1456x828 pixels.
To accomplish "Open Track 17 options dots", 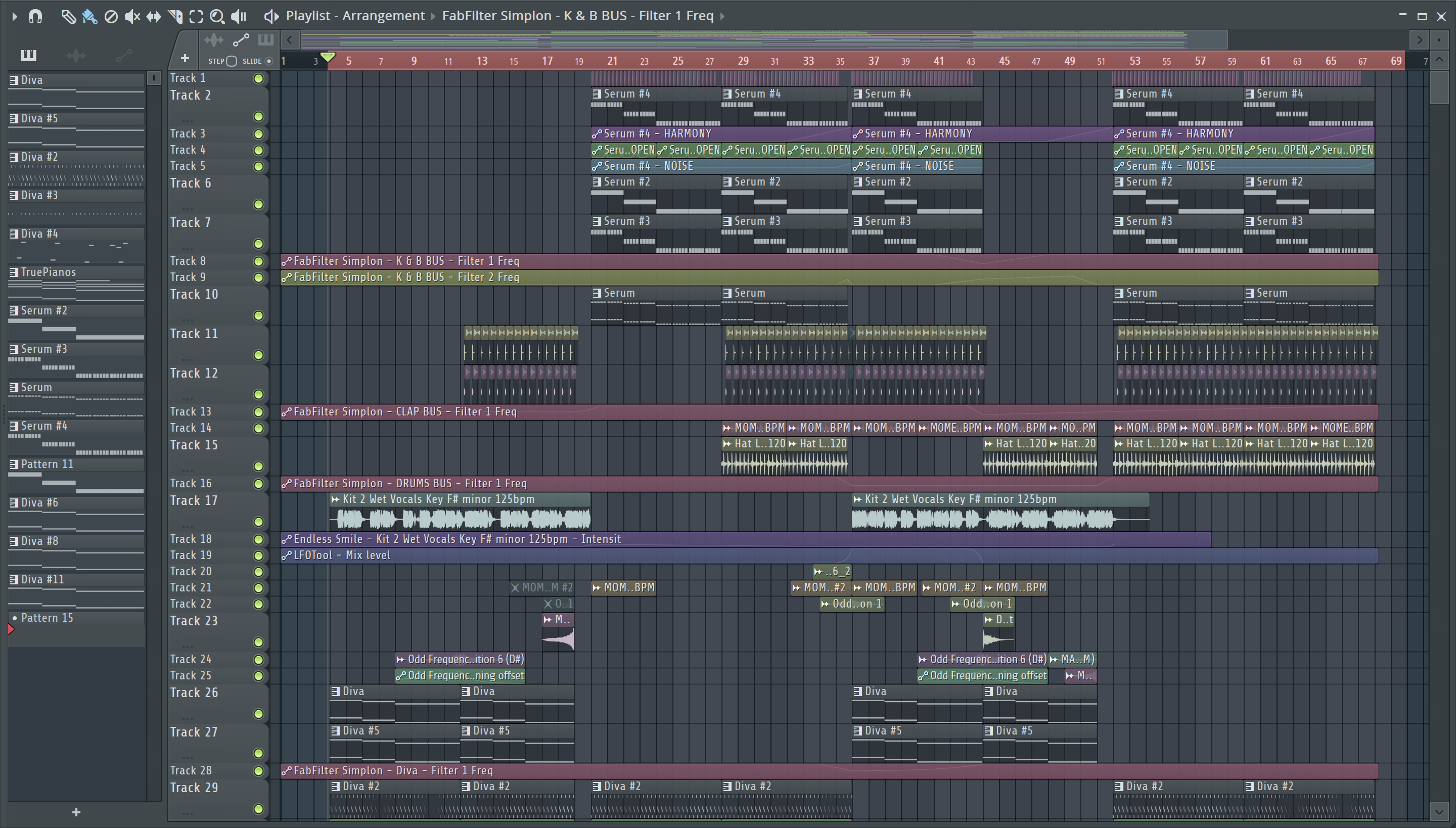I will 188,526.
